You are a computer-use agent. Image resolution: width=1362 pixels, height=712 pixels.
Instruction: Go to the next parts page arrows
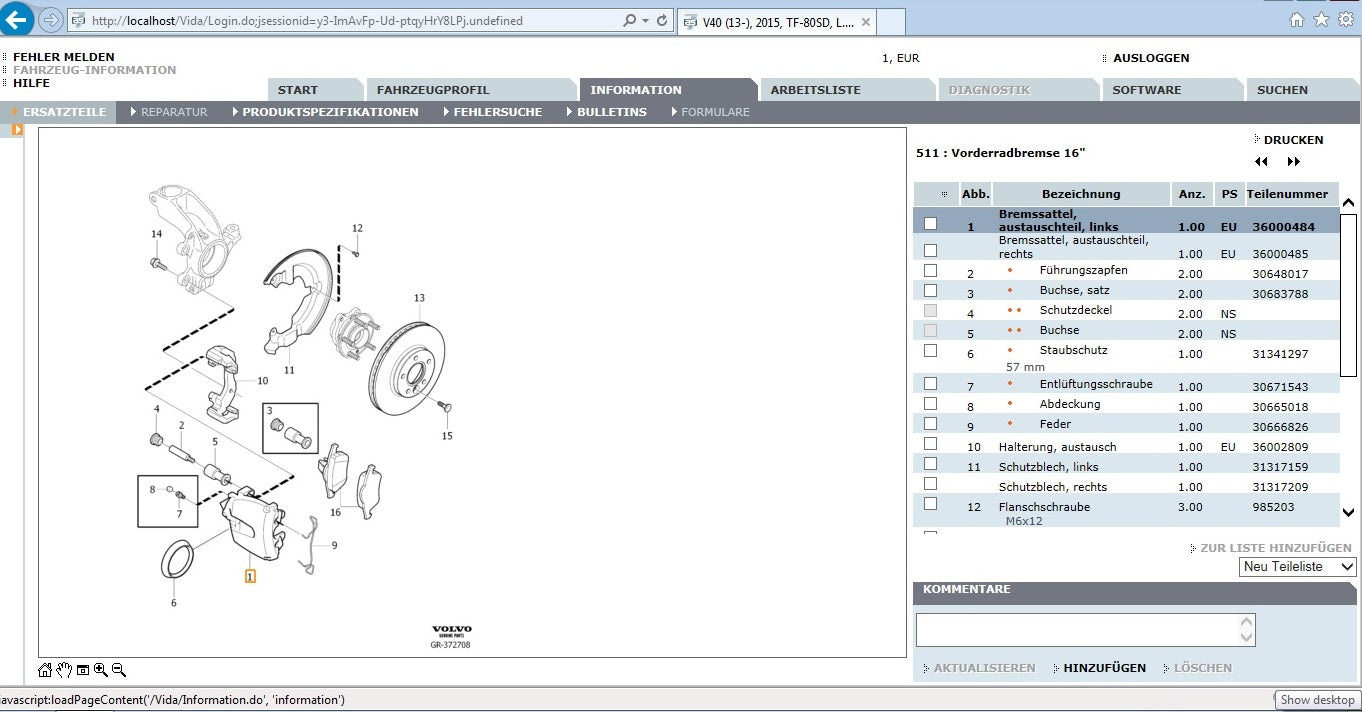click(x=1294, y=162)
